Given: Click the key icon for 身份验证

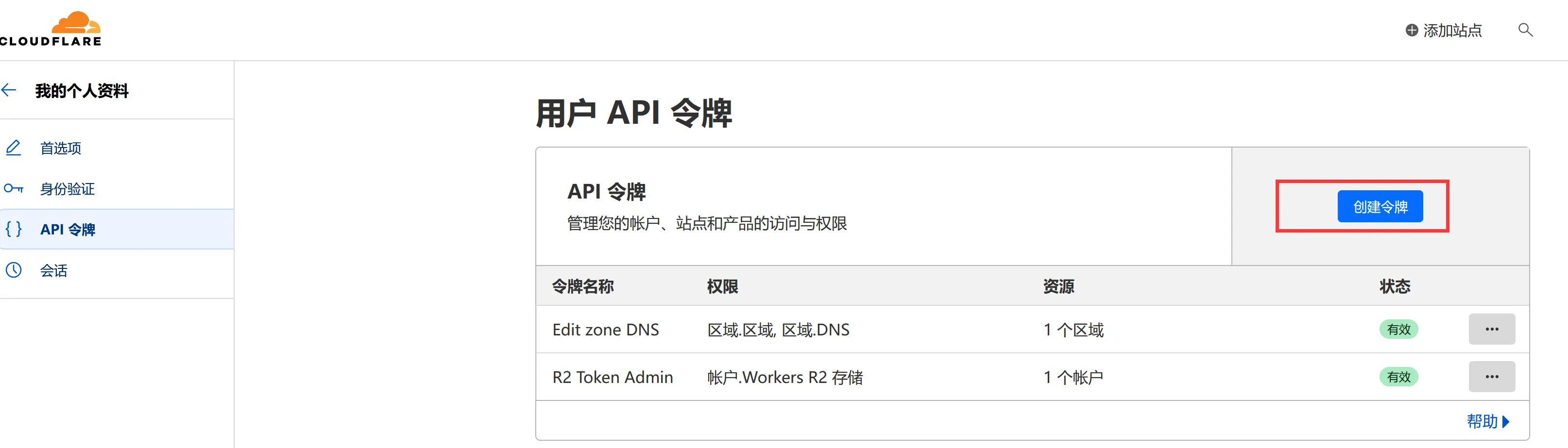Looking at the screenshot, I should pyautogui.click(x=14, y=188).
